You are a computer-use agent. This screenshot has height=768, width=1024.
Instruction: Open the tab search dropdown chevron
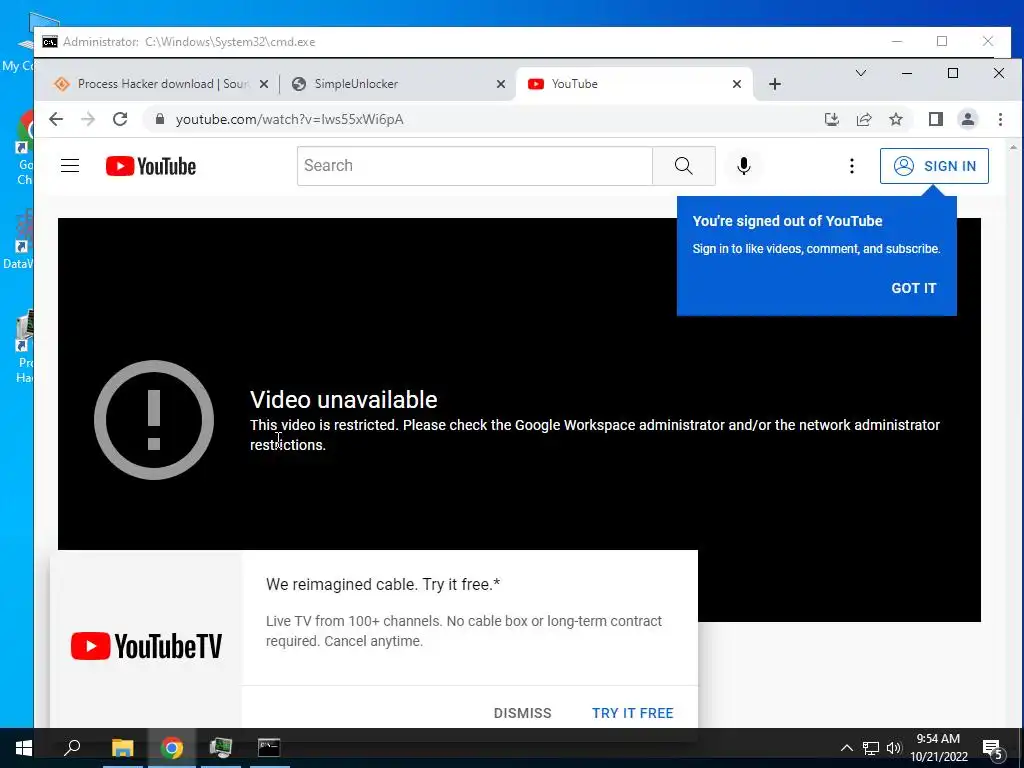[x=861, y=73]
